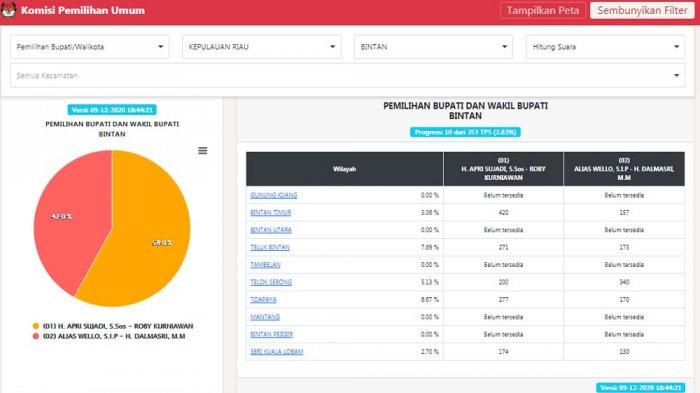This screenshot has width=700, height=393.
Task: Open the Semua Kecamatan dropdown
Action: (347, 75)
